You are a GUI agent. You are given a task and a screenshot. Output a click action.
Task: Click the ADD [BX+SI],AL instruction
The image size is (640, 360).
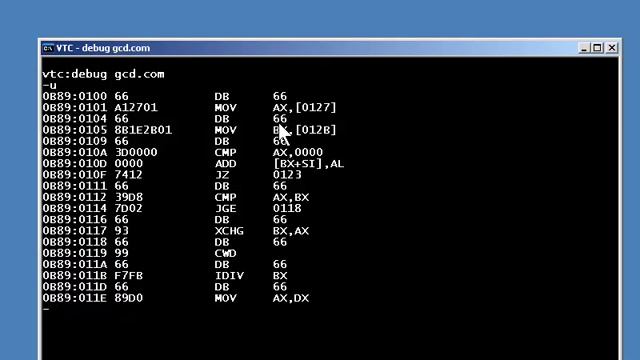pos(279,164)
